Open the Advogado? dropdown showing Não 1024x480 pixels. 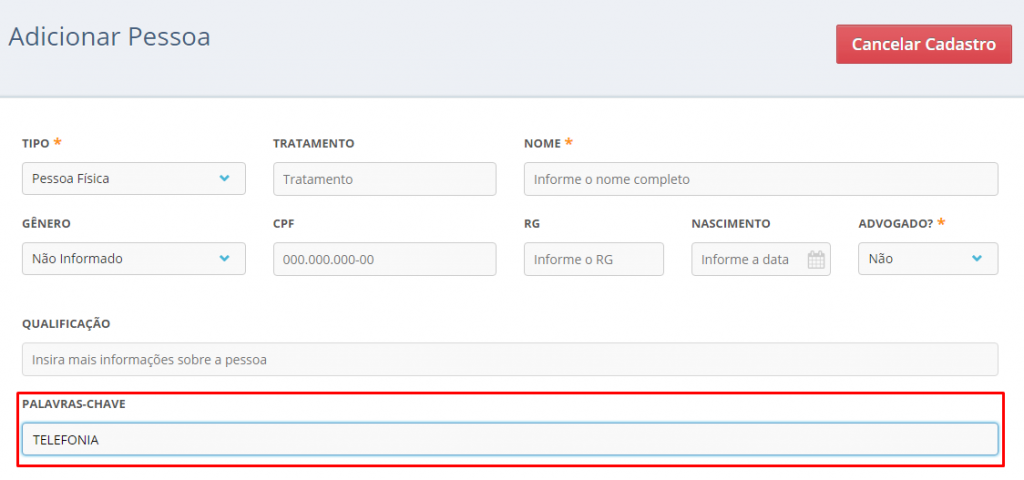[x=928, y=259]
